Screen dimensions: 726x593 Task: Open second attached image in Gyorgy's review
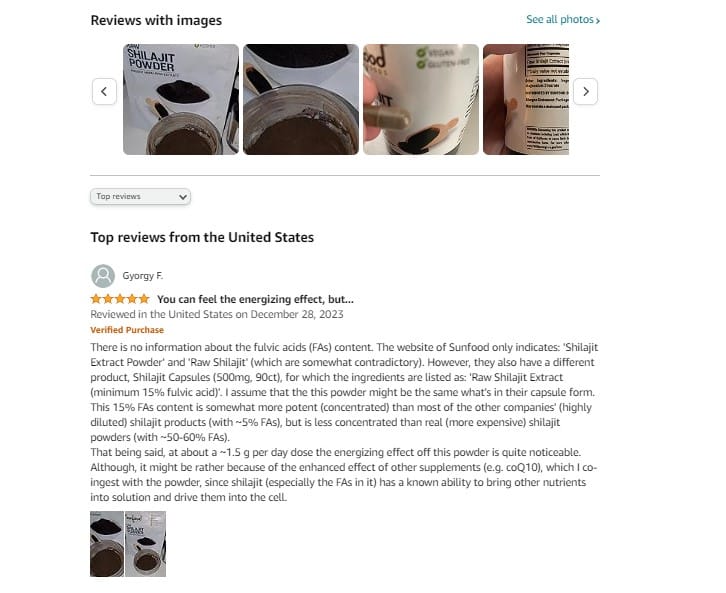[145, 544]
